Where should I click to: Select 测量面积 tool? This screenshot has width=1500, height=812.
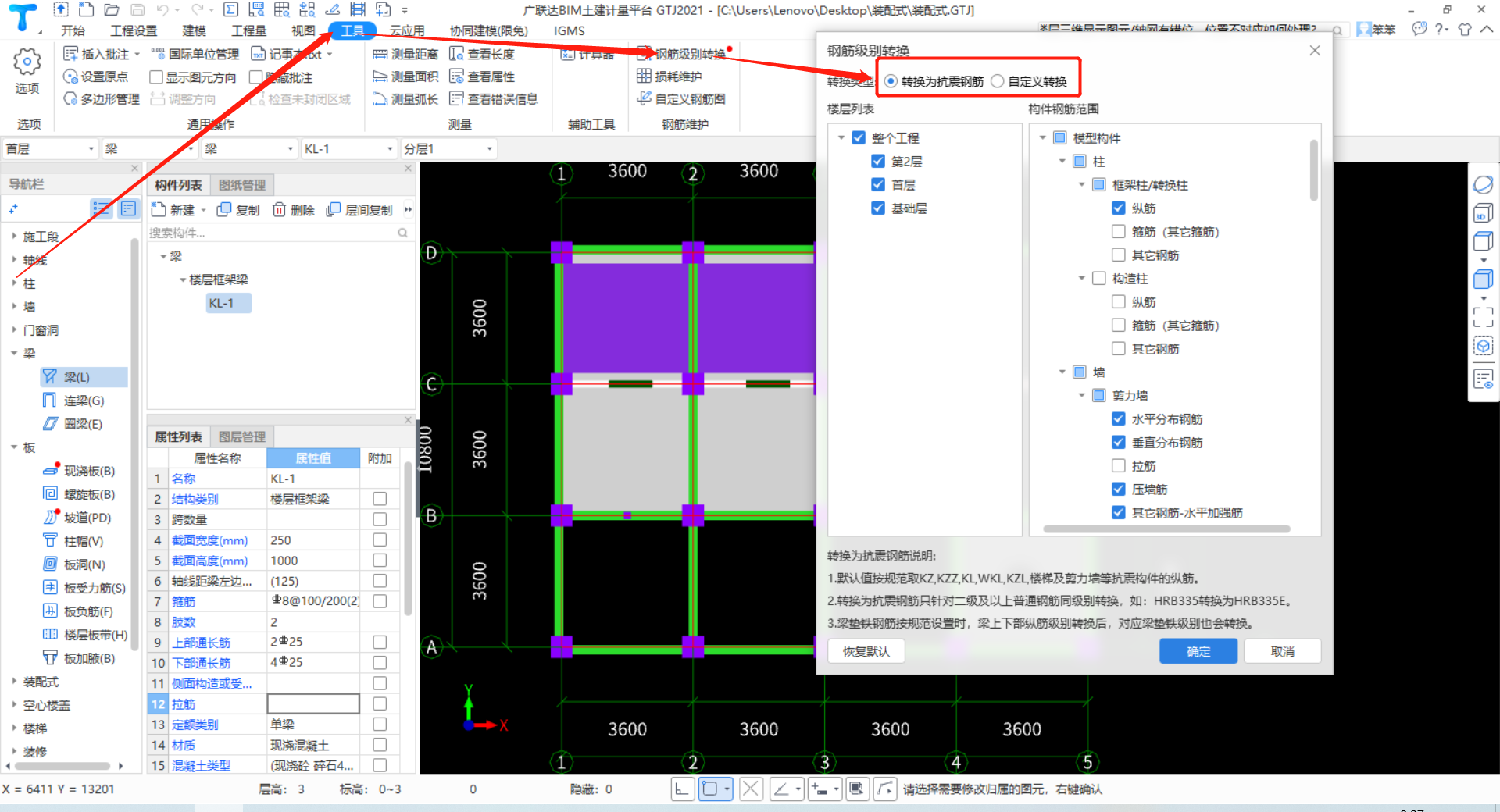(405, 77)
